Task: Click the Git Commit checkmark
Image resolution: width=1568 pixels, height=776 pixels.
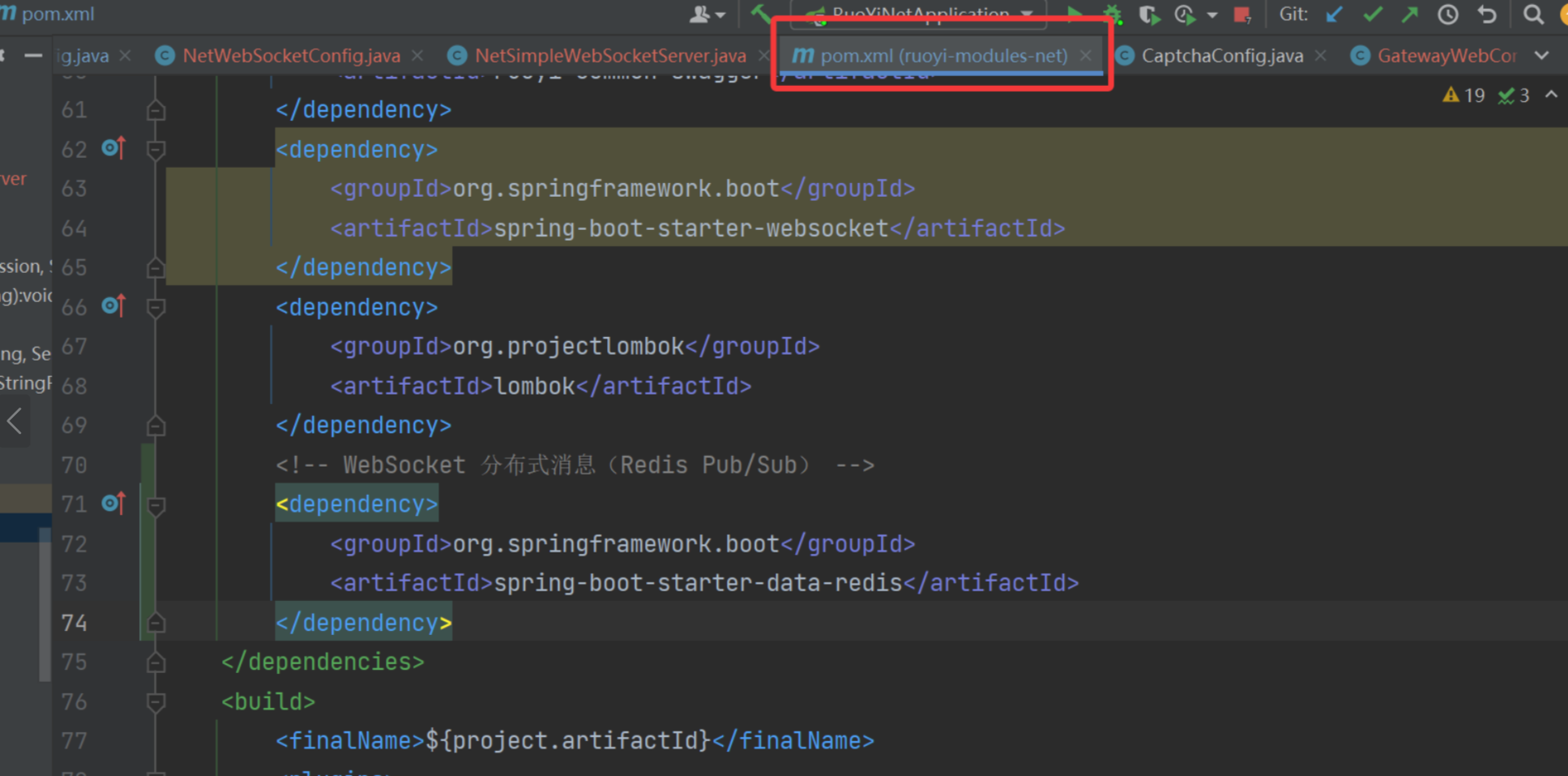Action: click(x=1372, y=15)
